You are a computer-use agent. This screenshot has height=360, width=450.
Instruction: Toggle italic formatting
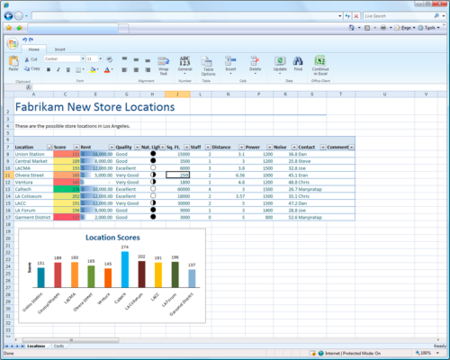pyautogui.click(x=58, y=70)
